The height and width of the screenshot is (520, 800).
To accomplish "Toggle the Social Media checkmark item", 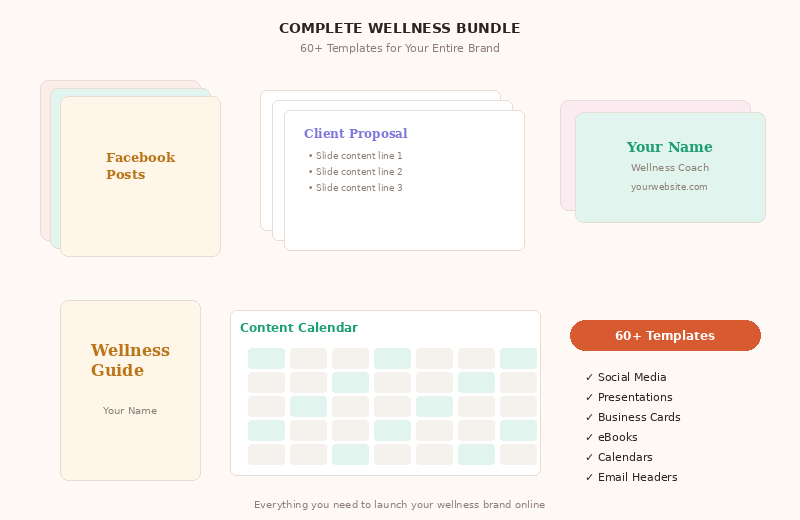I will pos(625,377).
